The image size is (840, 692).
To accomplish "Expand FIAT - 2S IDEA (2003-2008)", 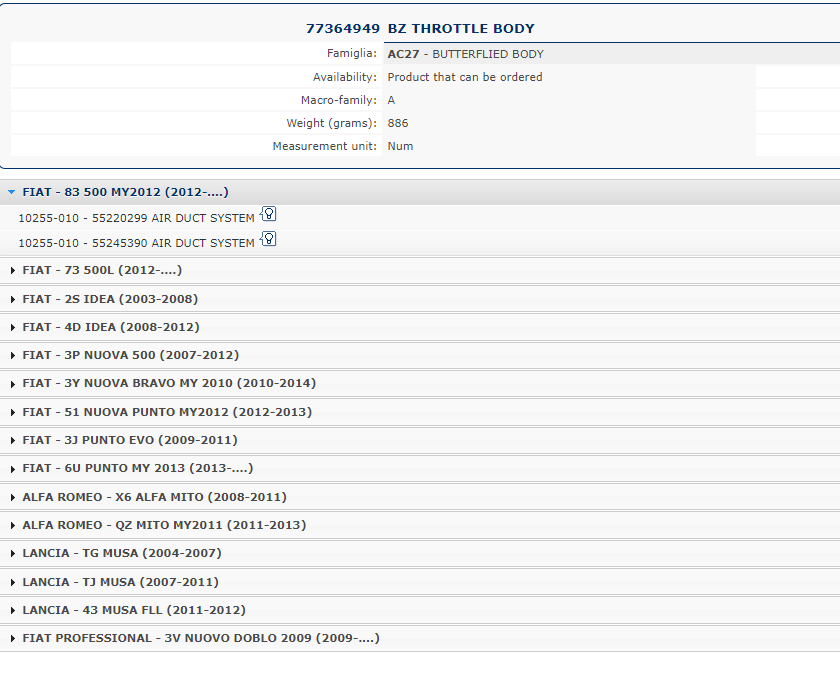I will click(x=110, y=299).
